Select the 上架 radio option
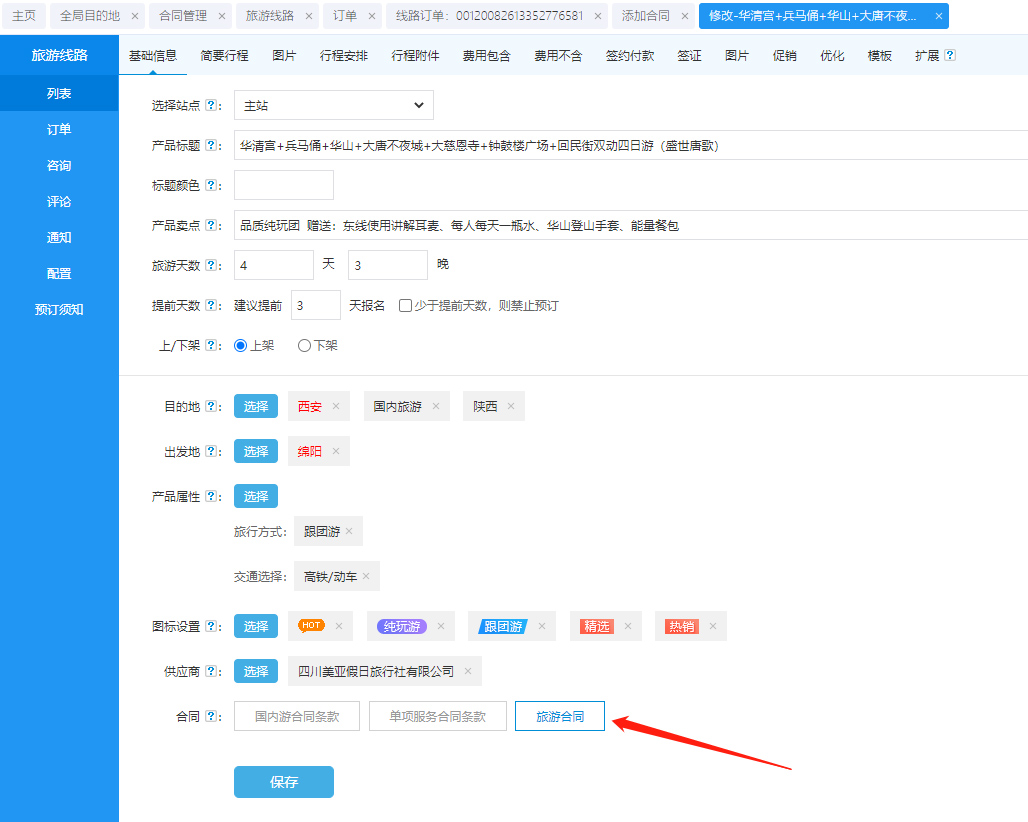 click(x=240, y=345)
